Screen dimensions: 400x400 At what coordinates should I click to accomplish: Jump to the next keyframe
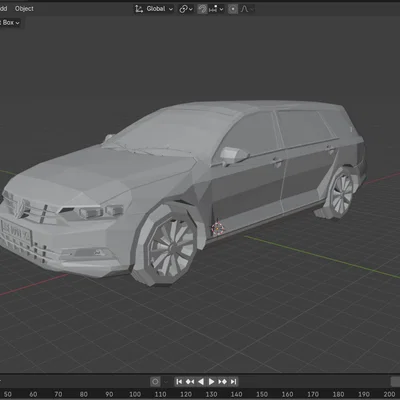click(223, 381)
